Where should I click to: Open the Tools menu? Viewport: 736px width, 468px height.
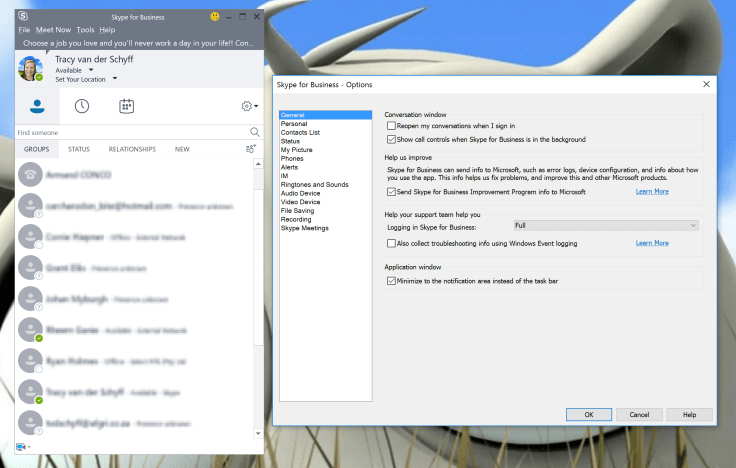coord(85,30)
